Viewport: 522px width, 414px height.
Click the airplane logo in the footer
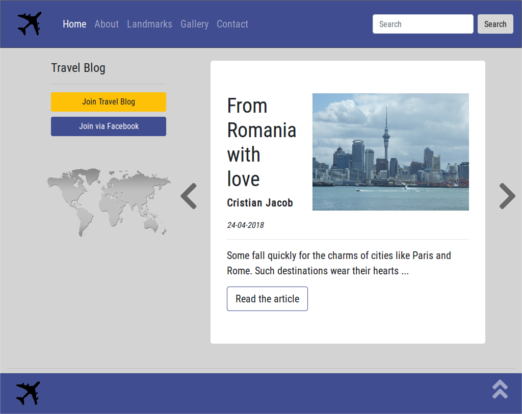coord(28,393)
